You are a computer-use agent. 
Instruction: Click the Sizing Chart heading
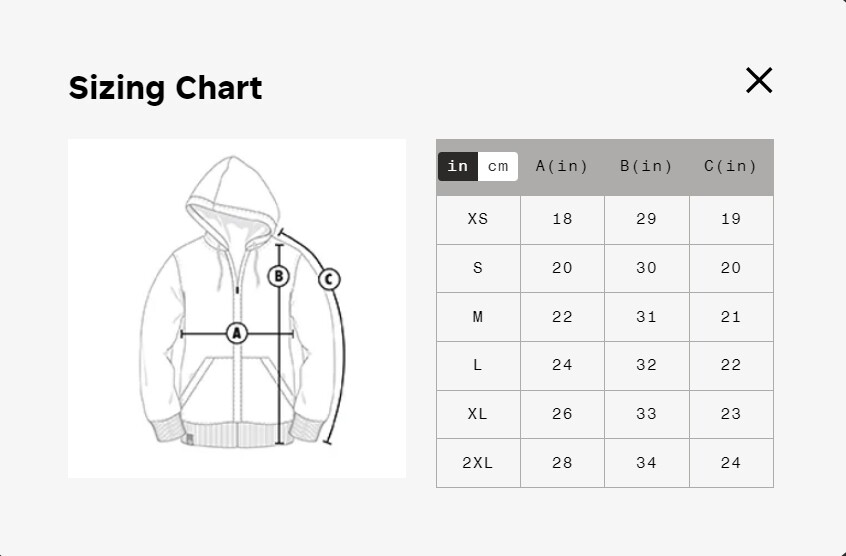165,88
